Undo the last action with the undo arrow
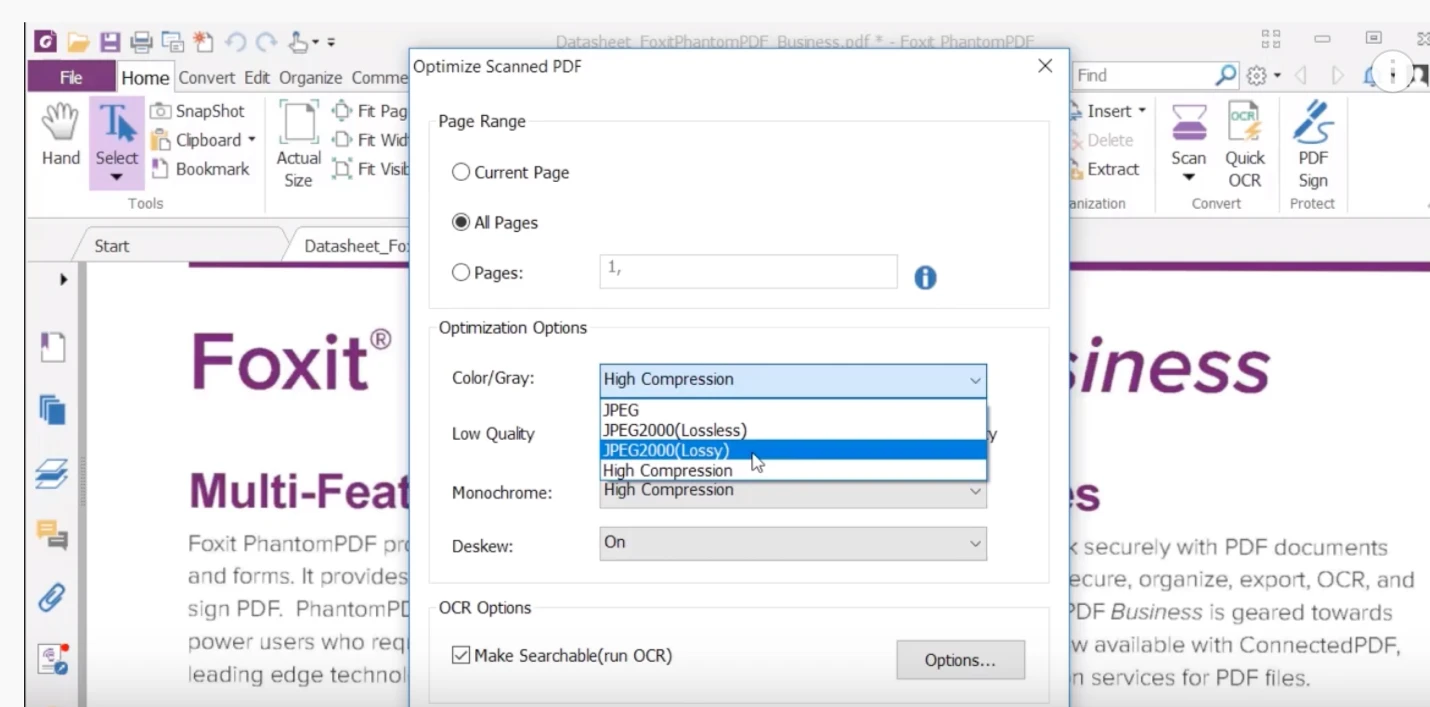The width and height of the screenshot is (1430, 707). 235,43
